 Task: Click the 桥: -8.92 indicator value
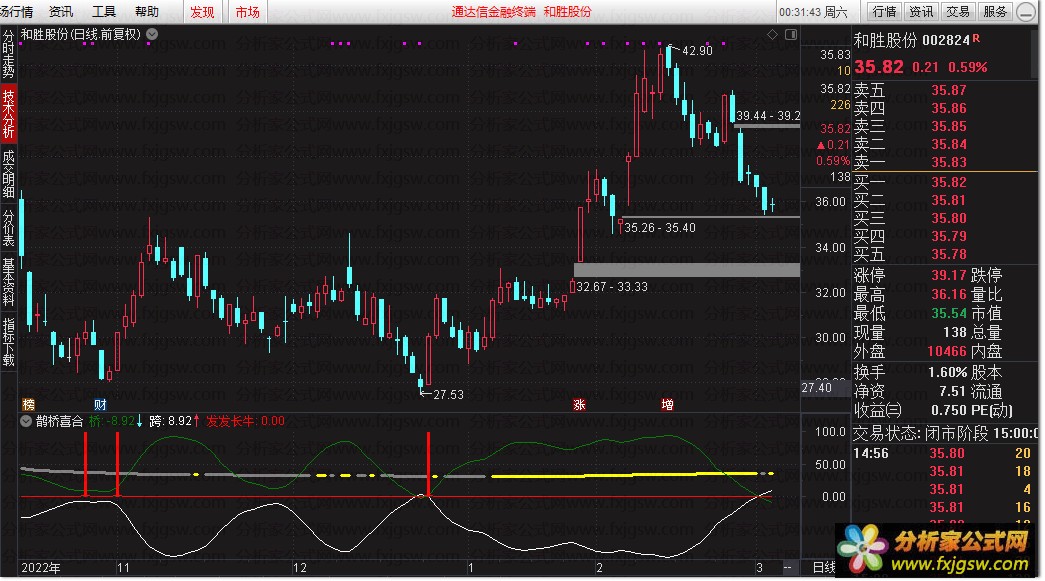tap(115, 421)
